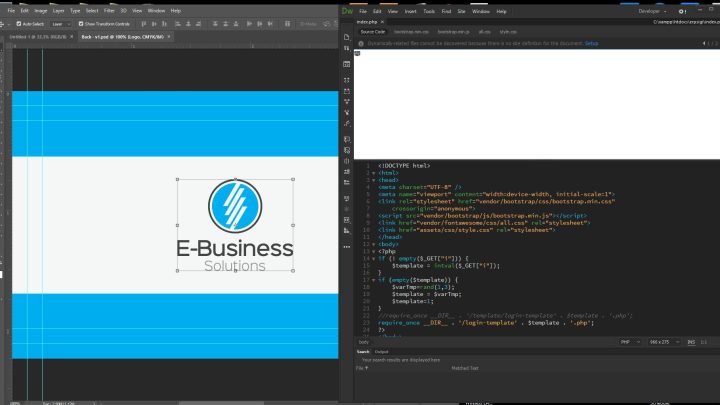
Task: Collapse the ?php block at line 13
Action: pos(373,252)
